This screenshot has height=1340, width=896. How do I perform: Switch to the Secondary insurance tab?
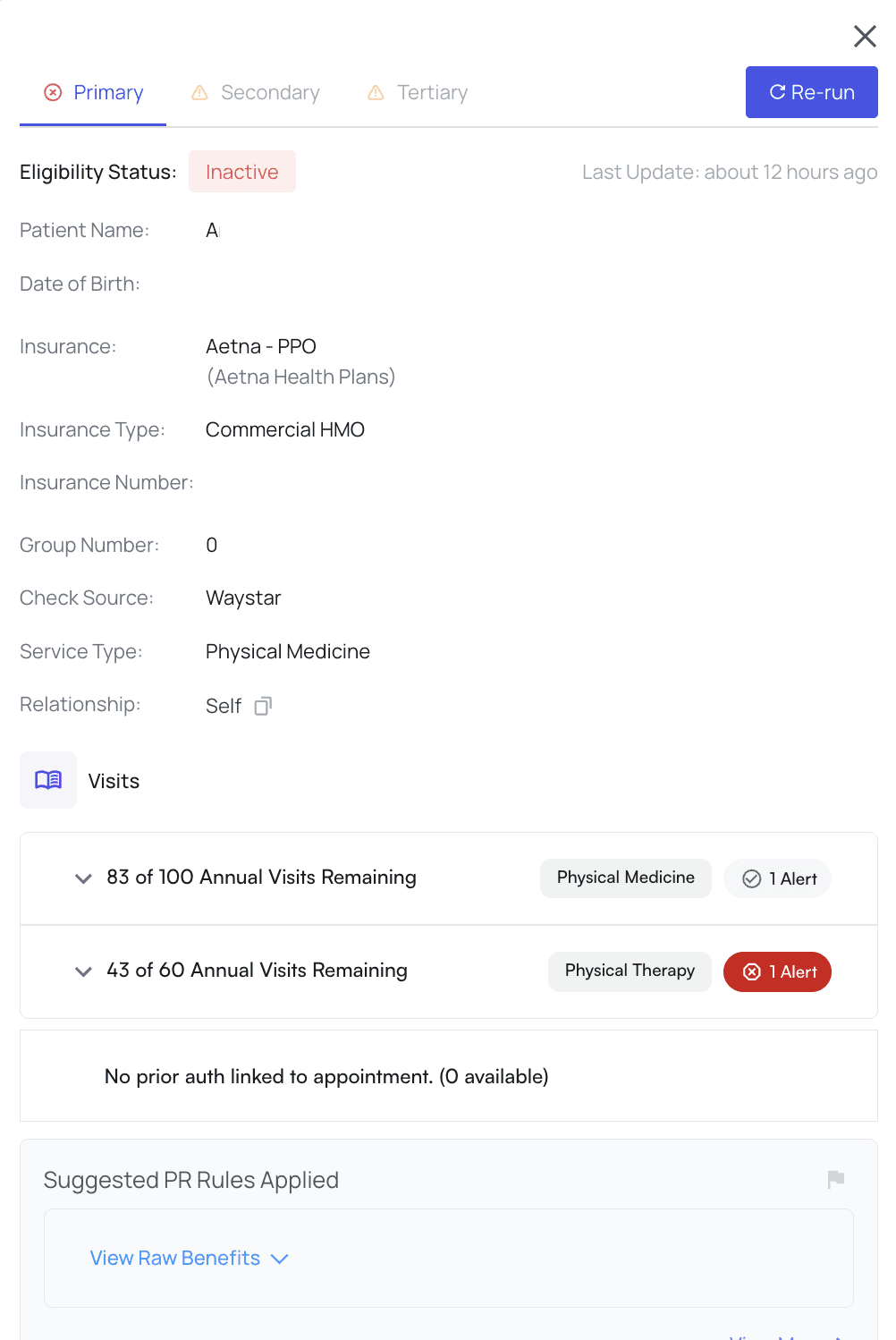pos(269,93)
